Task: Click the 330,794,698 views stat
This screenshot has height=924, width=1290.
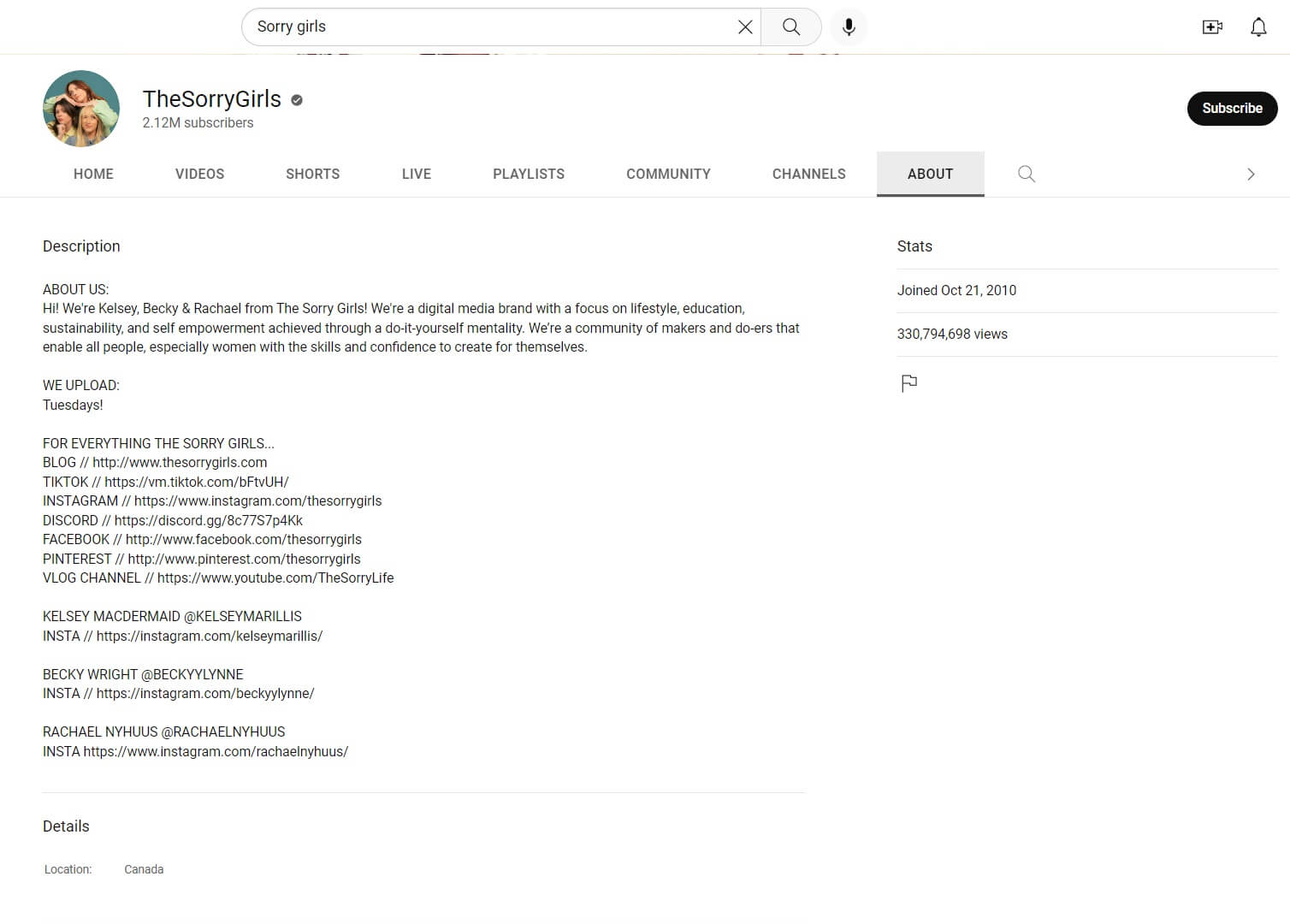Action: [x=952, y=335]
